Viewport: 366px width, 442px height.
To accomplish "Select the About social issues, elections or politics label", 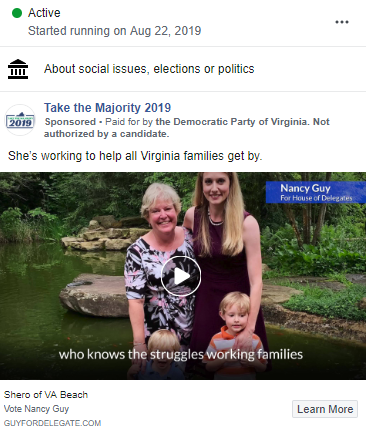I will pyautogui.click(x=149, y=69).
